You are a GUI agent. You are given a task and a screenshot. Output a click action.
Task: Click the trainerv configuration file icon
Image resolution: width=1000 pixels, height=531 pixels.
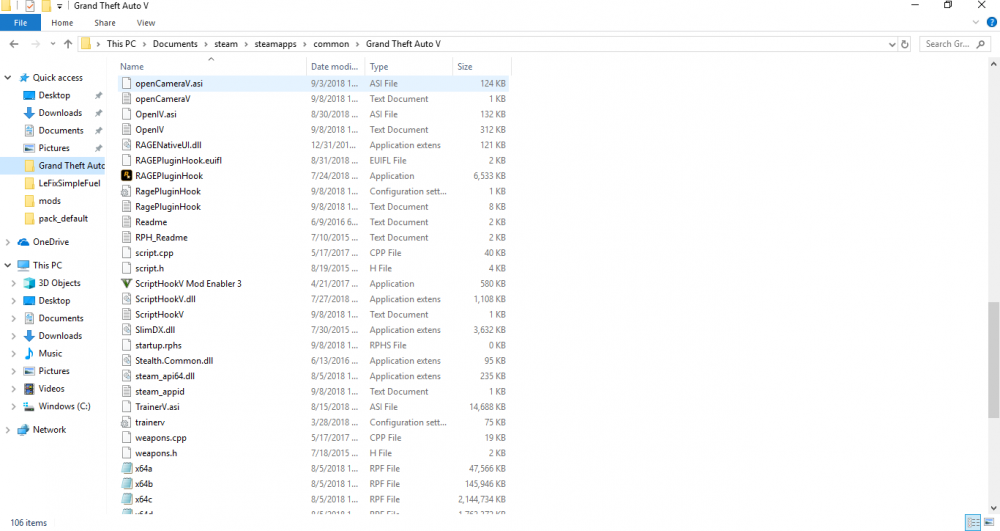[126, 422]
